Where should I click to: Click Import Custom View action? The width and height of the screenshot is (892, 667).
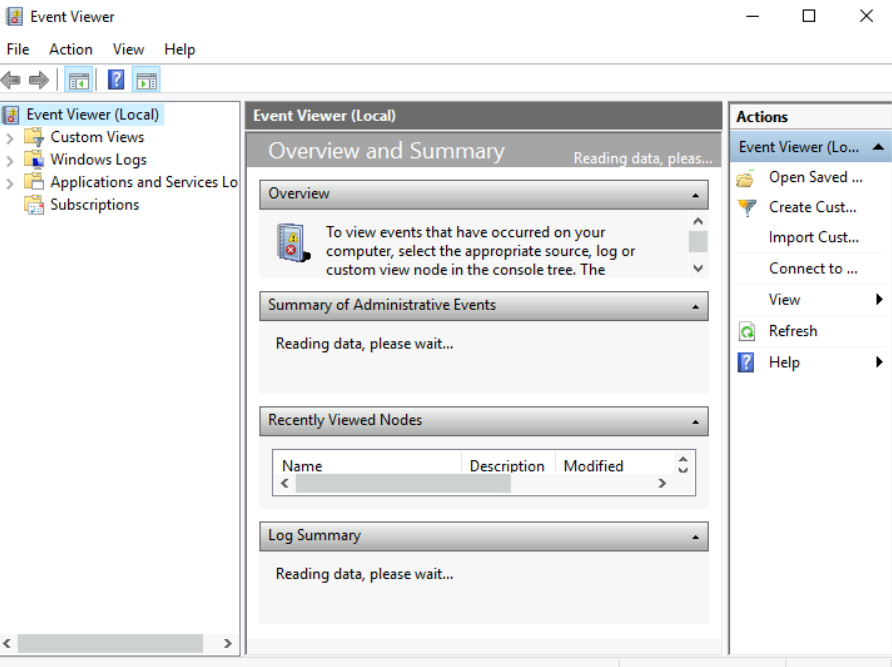point(811,237)
